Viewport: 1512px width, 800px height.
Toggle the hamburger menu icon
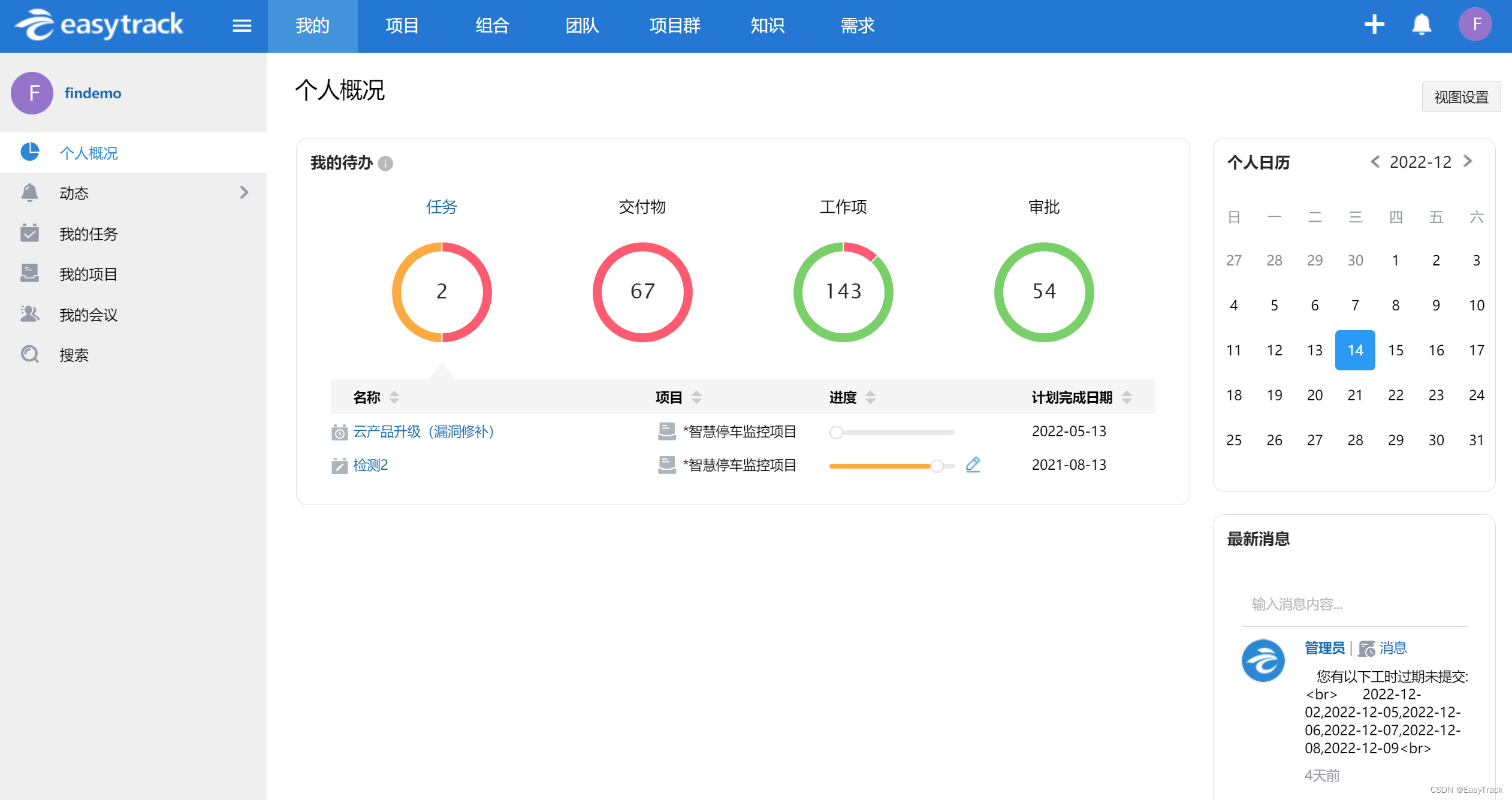coord(242,26)
